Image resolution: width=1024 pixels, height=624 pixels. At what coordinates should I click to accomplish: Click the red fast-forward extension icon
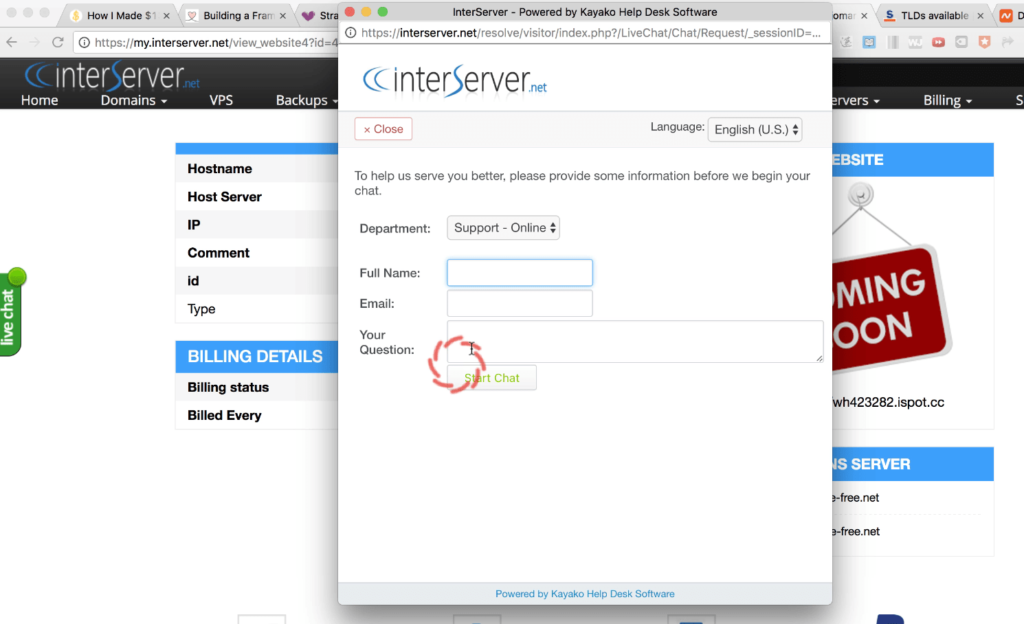[938, 42]
